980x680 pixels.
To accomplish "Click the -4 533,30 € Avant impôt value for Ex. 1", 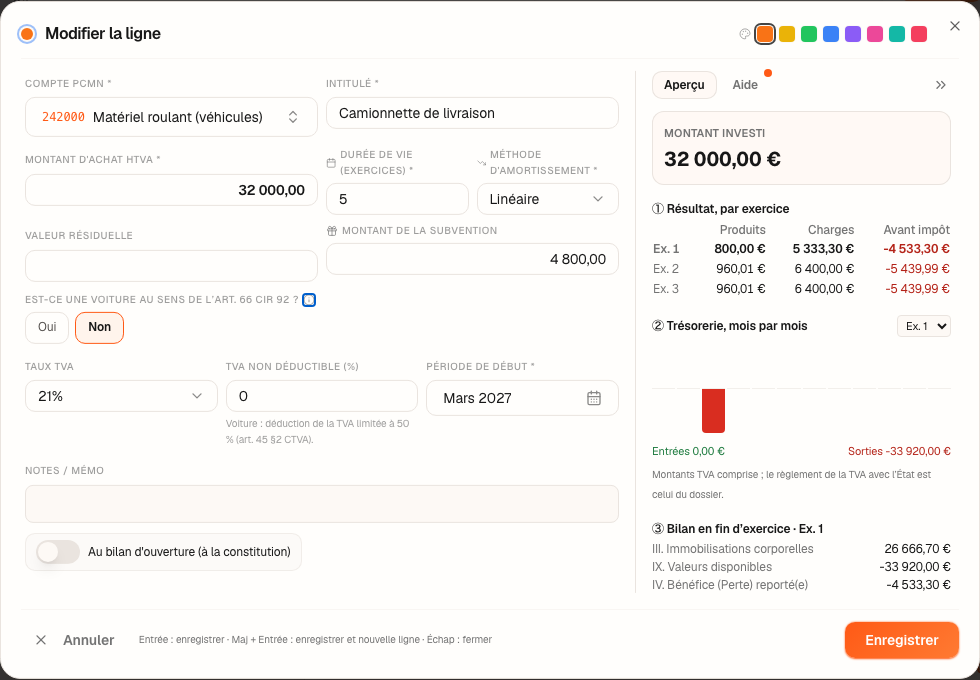I will pyautogui.click(x=916, y=249).
